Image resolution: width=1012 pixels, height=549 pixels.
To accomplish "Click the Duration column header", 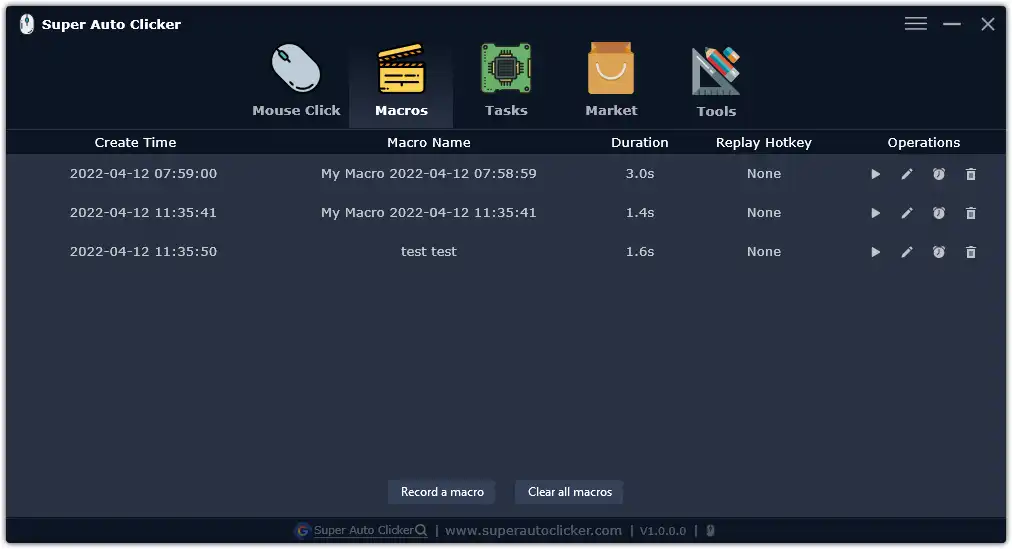I will point(640,143).
